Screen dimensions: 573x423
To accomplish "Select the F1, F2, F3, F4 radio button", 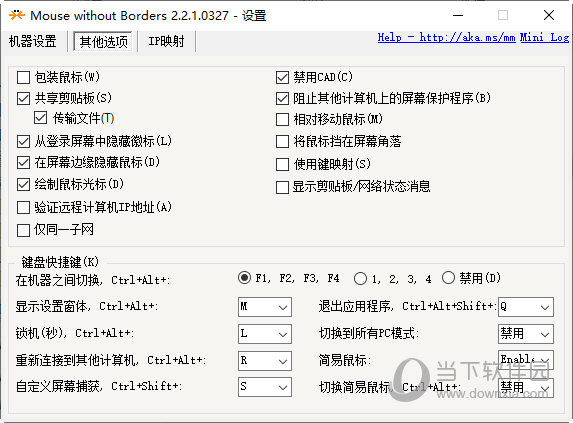I will (244, 278).
